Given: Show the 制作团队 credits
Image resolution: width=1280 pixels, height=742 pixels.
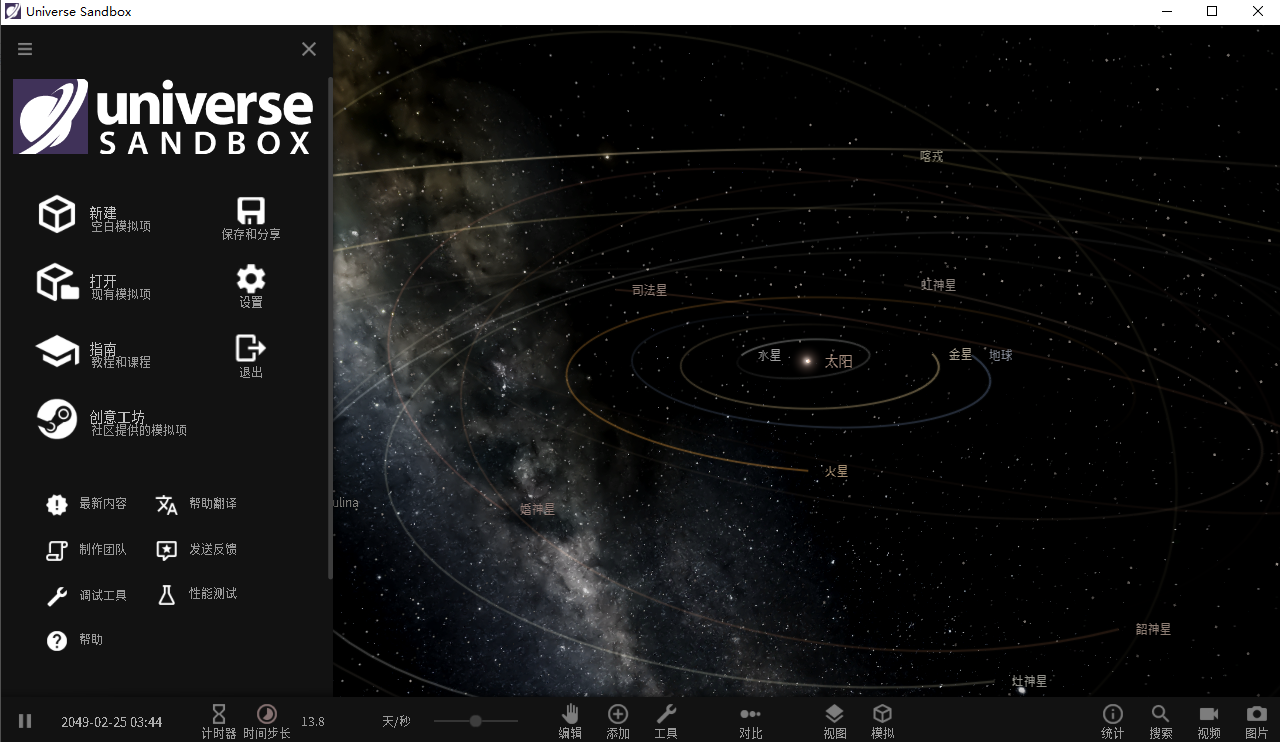Looking at the screenshot, I should (x=87, y=550).
